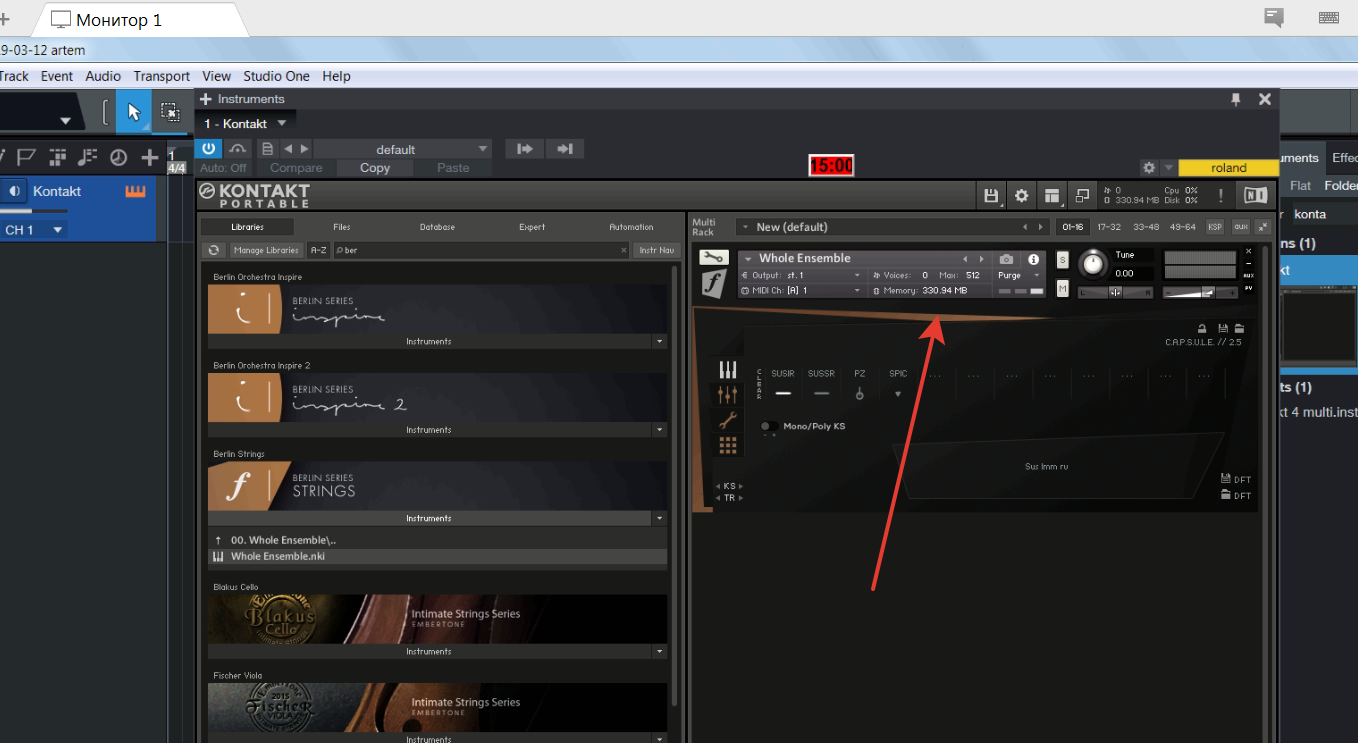Toggle the SUSSR articulation slot
The image size is (1358, 743).
[821, 393]
